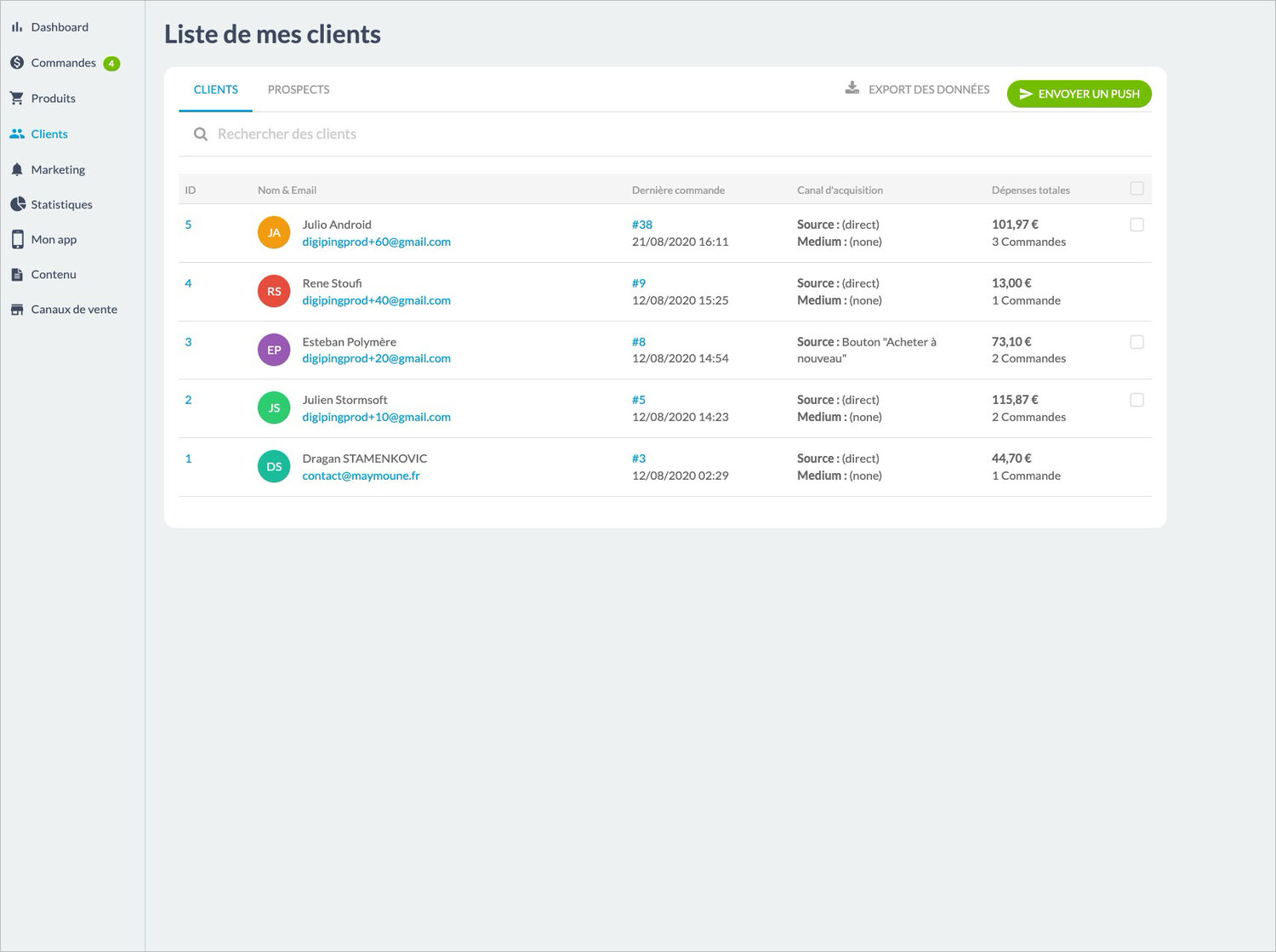
Task: Click the Produits shopping cart icon
Action: click(x=17, y=99)
